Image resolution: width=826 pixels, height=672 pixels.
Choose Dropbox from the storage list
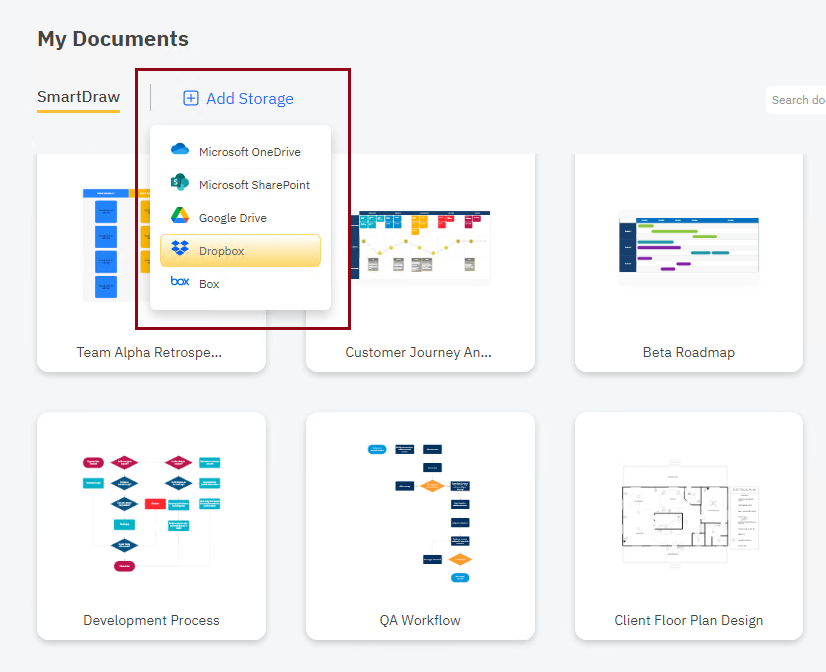(x=240, y=250)
